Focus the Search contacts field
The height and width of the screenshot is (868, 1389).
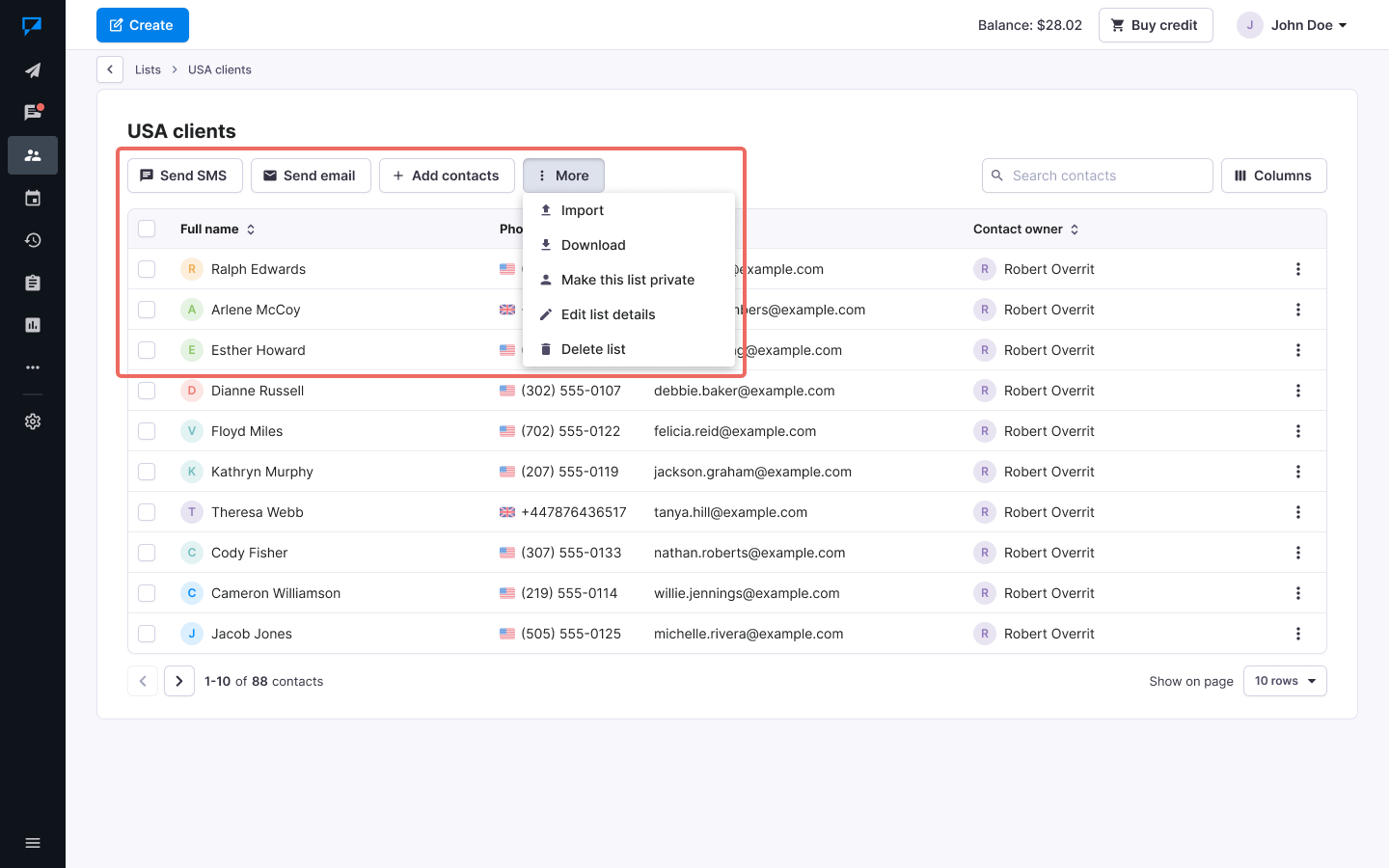[x=1098, y=176]
